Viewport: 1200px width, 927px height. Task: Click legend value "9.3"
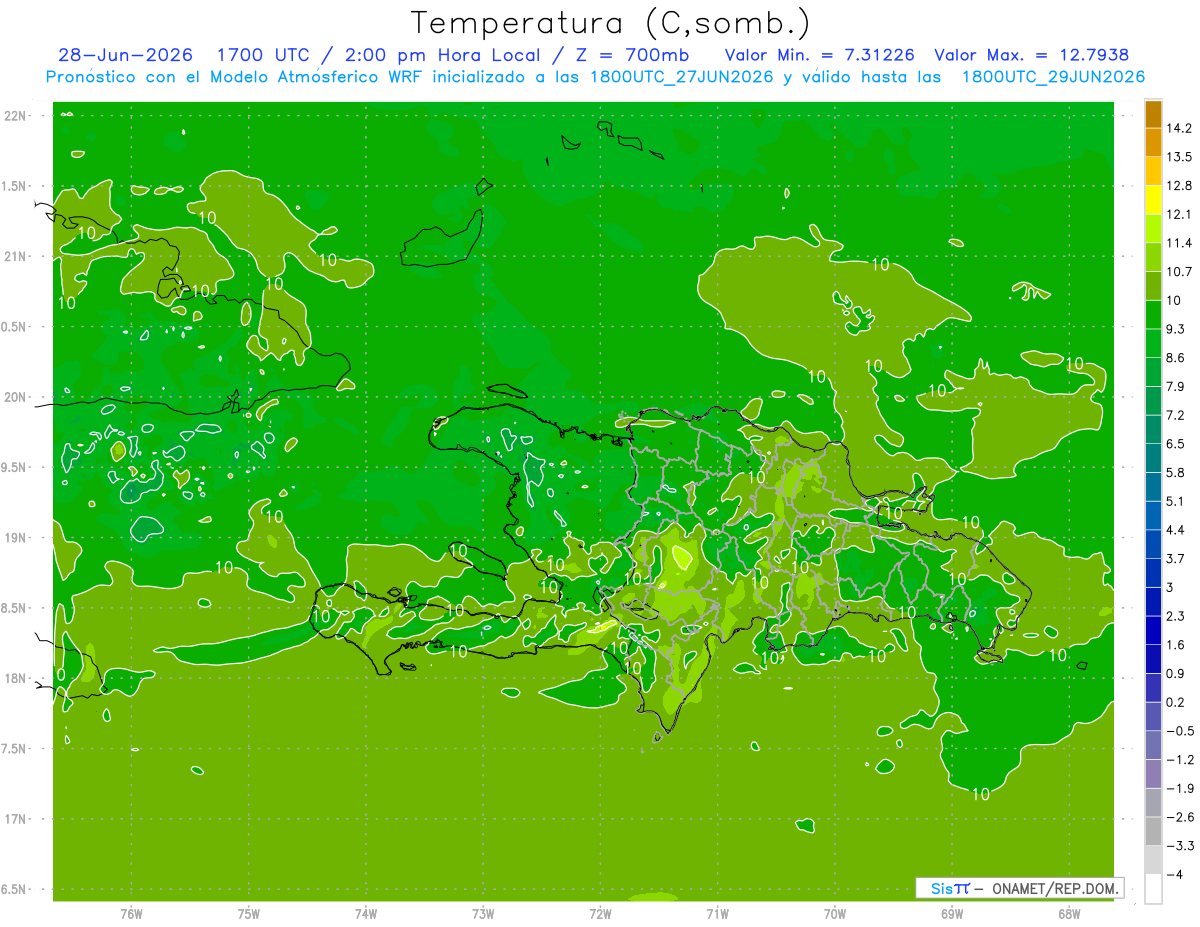tap(1175, 329)
